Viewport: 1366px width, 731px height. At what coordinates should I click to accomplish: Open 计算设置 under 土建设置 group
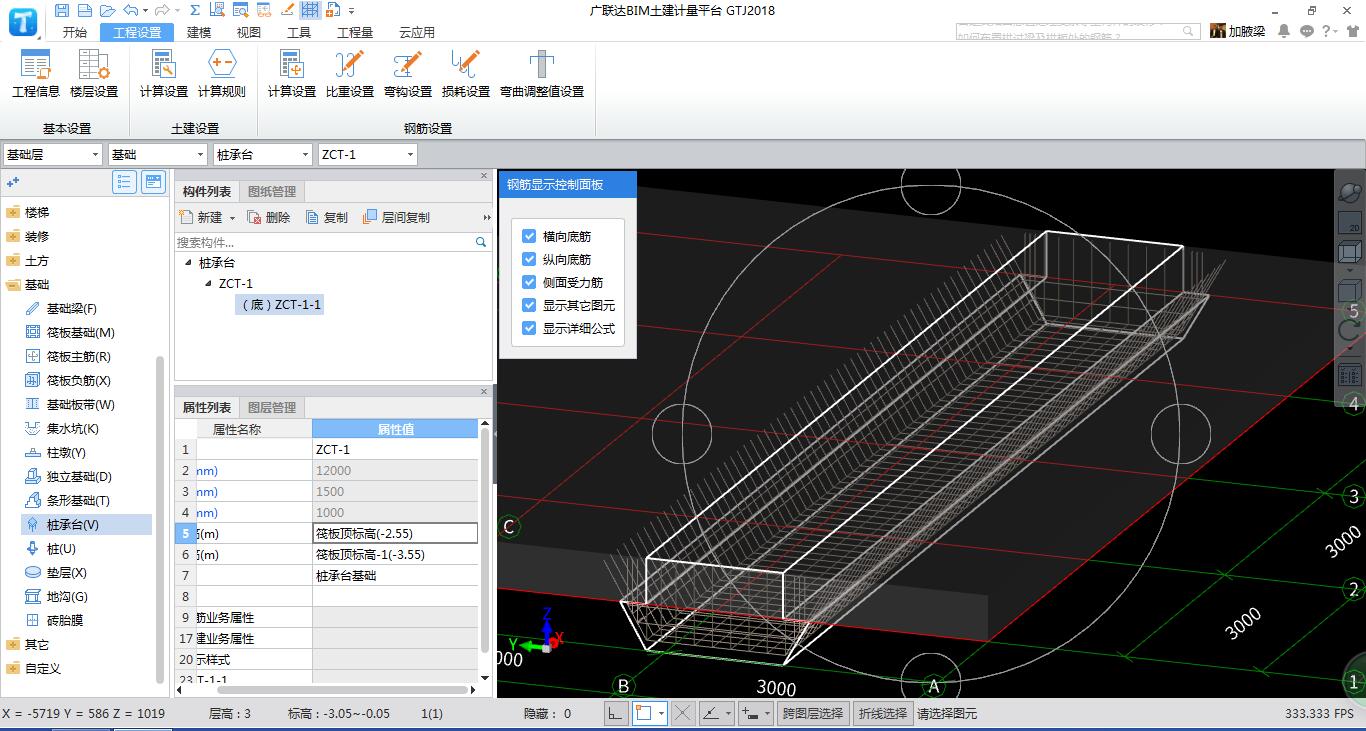164,75
